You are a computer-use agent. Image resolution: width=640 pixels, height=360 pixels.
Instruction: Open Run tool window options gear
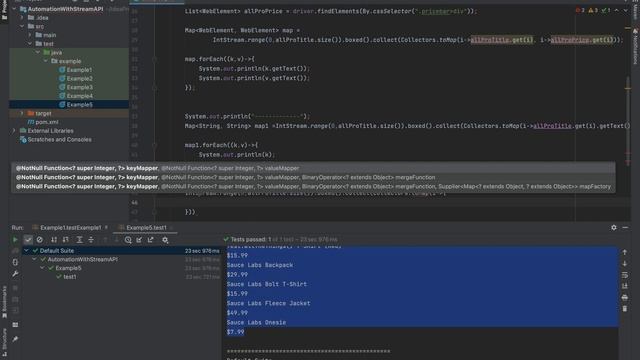(614, 227)
